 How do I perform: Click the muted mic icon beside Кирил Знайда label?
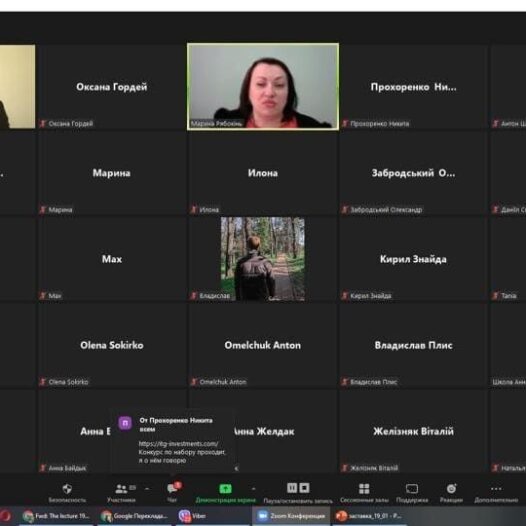point(345,296)
